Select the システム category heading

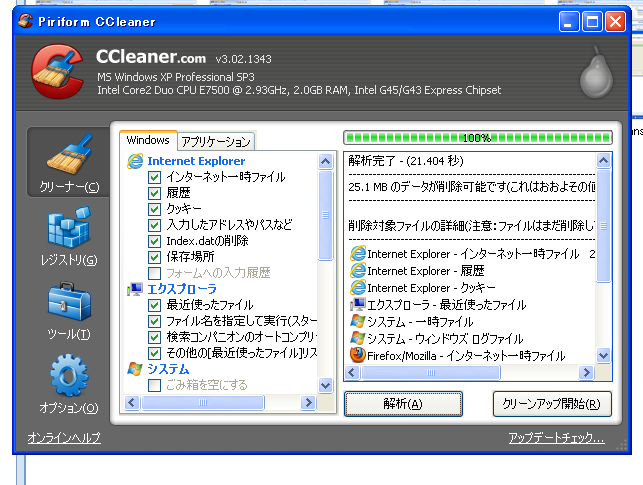click(168, 369)
